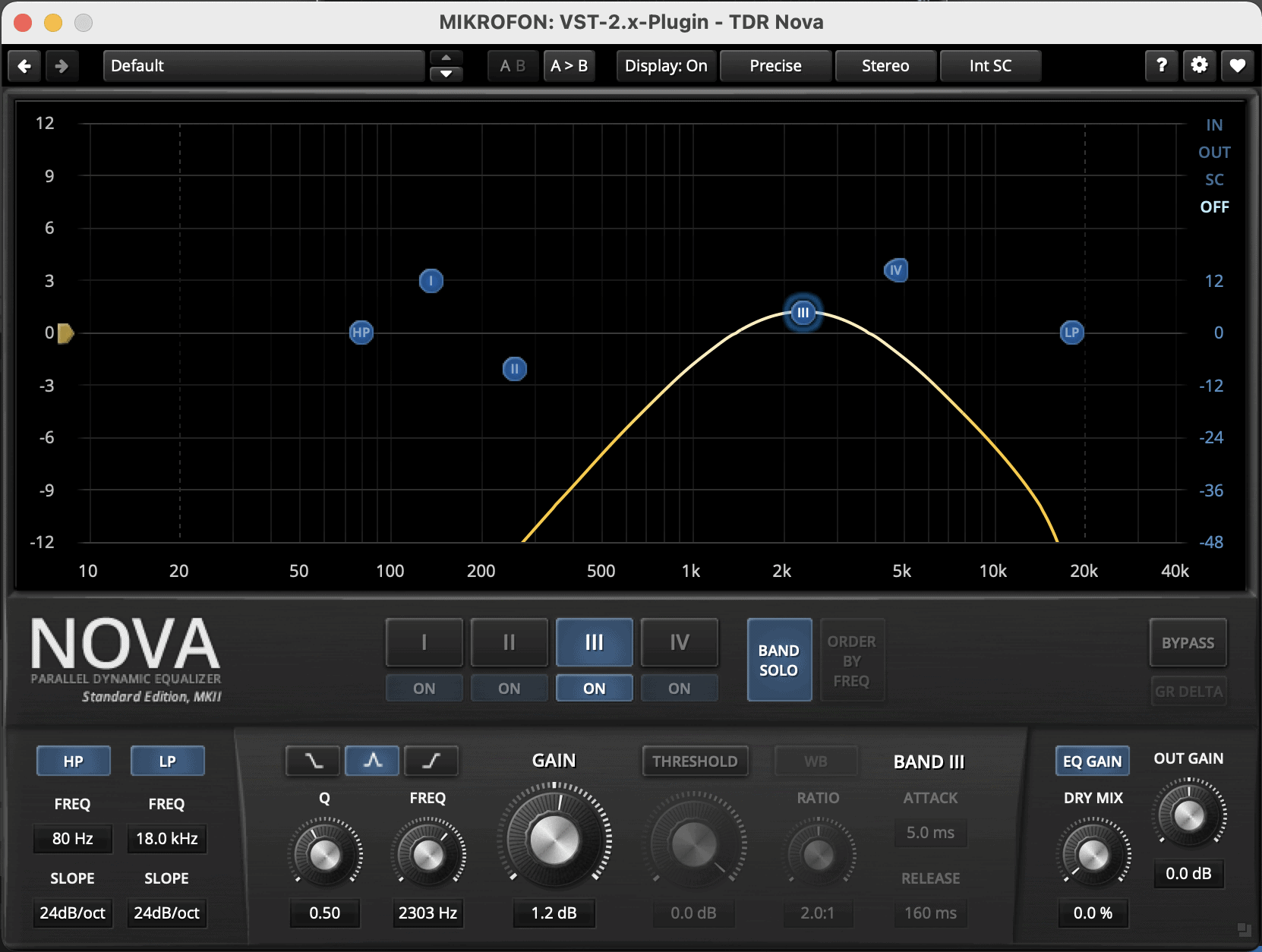Show OUT spectrum analyzer
The width and height of the screenshot is (1262, 952).
pos(1214,153)
